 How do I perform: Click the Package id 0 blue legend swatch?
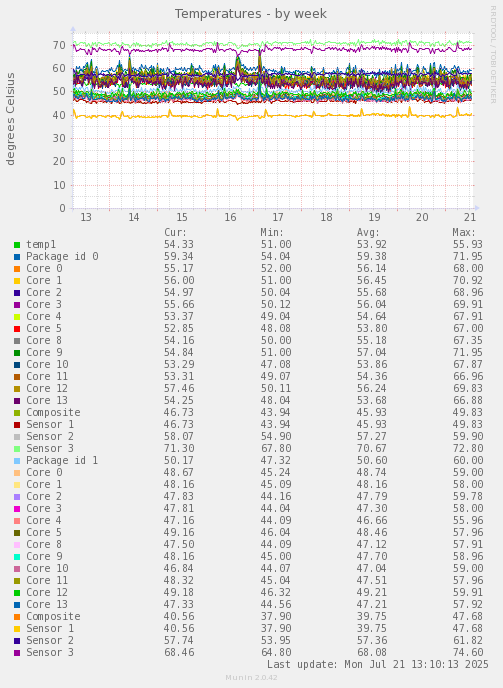(17, 257)
